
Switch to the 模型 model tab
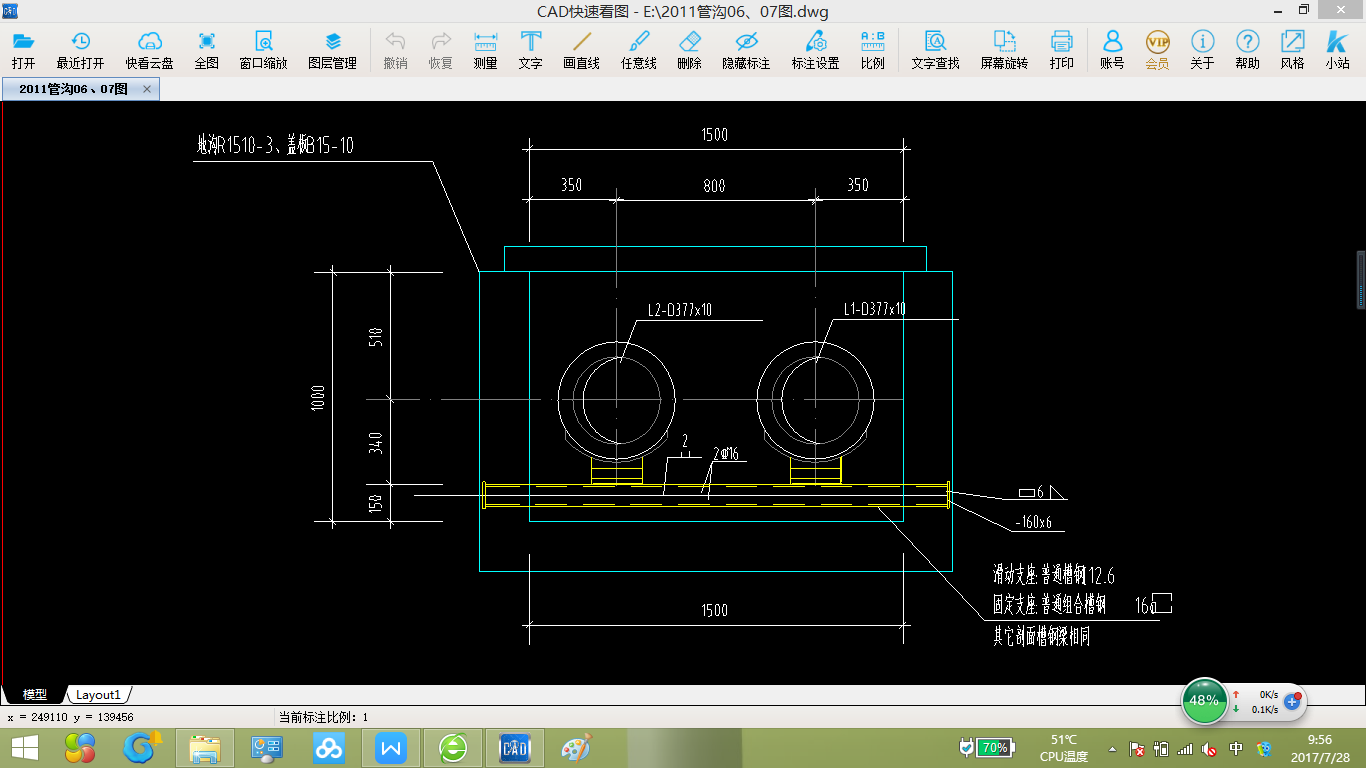[x=35, y=695]
